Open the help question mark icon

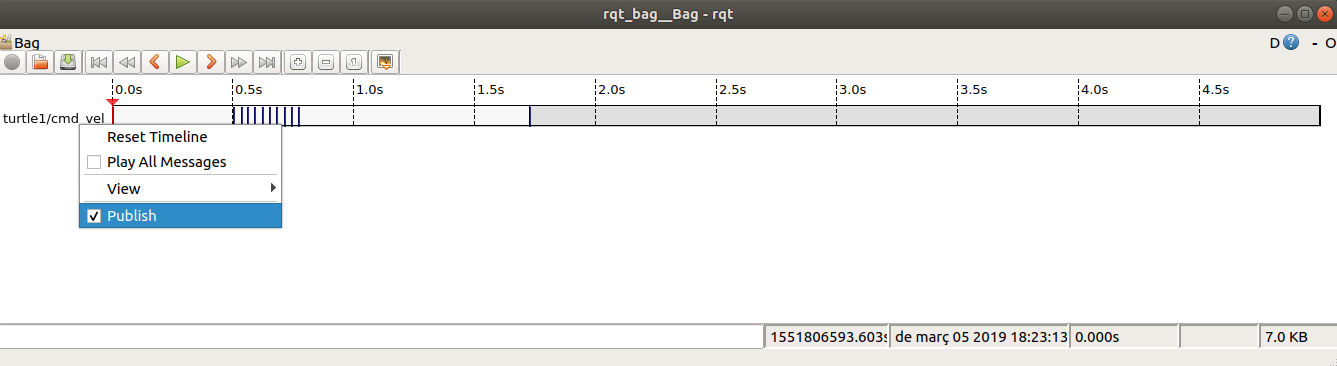[x=1291, y=43]
